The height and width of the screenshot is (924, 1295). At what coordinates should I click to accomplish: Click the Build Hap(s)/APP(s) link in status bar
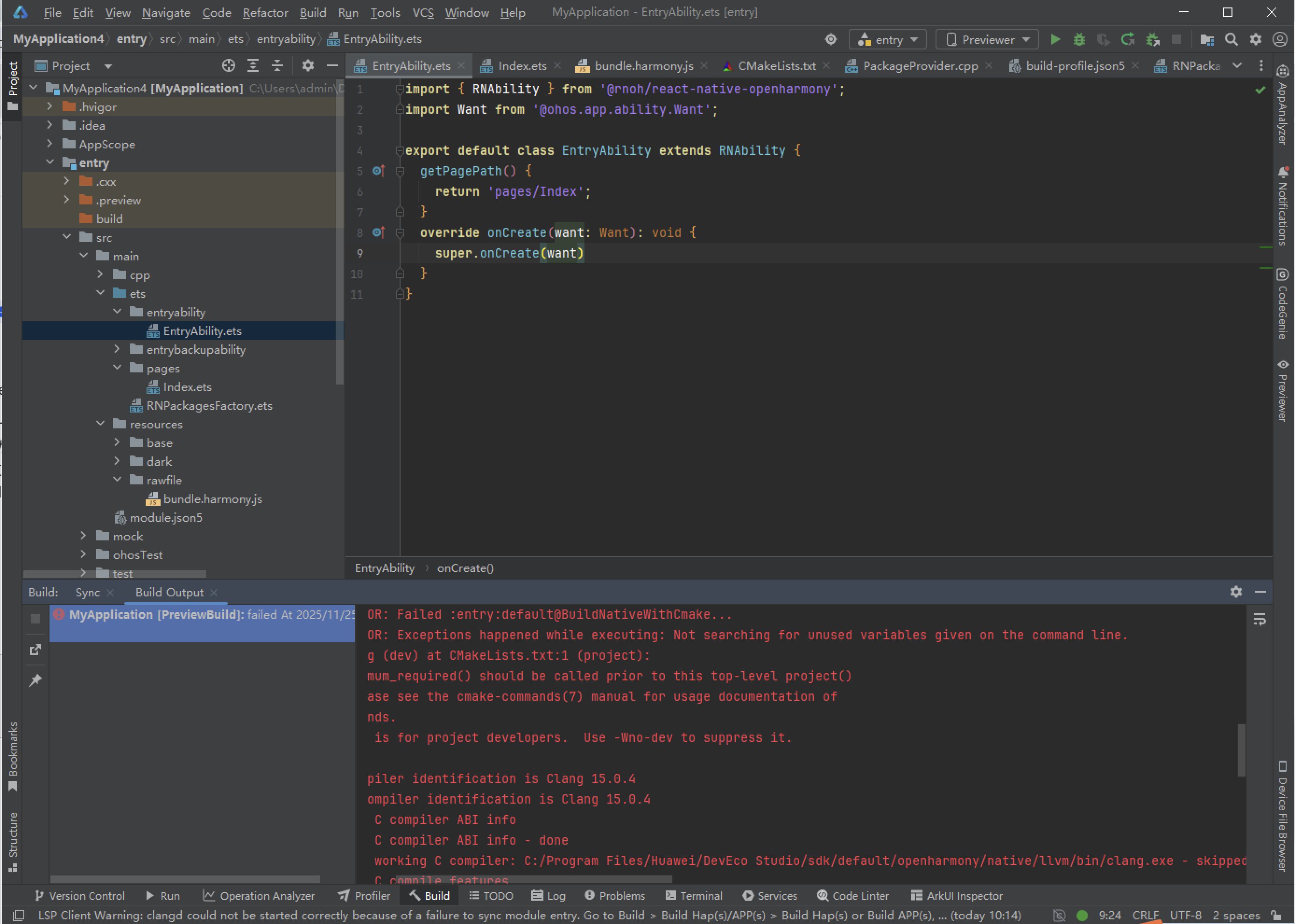coord(713,916)
